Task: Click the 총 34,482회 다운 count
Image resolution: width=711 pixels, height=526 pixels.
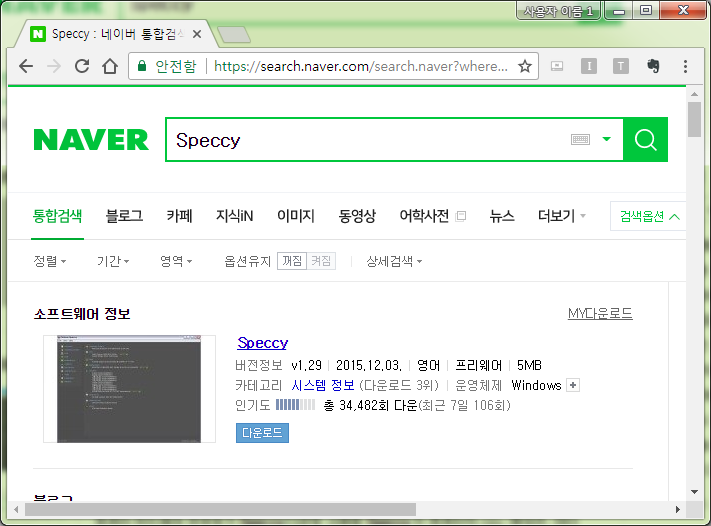Action: [370, 405]
